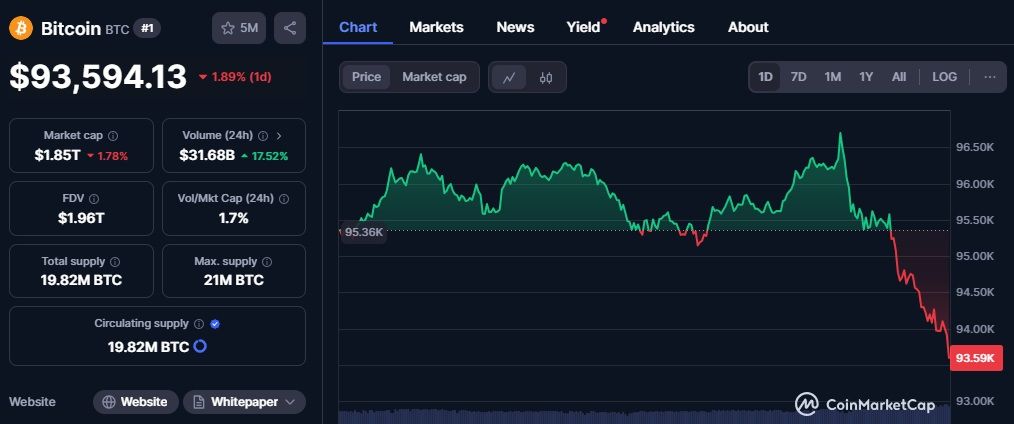Click the Market cap info icon
This screenshot has width=1014, height=424.
pos(113,136)
